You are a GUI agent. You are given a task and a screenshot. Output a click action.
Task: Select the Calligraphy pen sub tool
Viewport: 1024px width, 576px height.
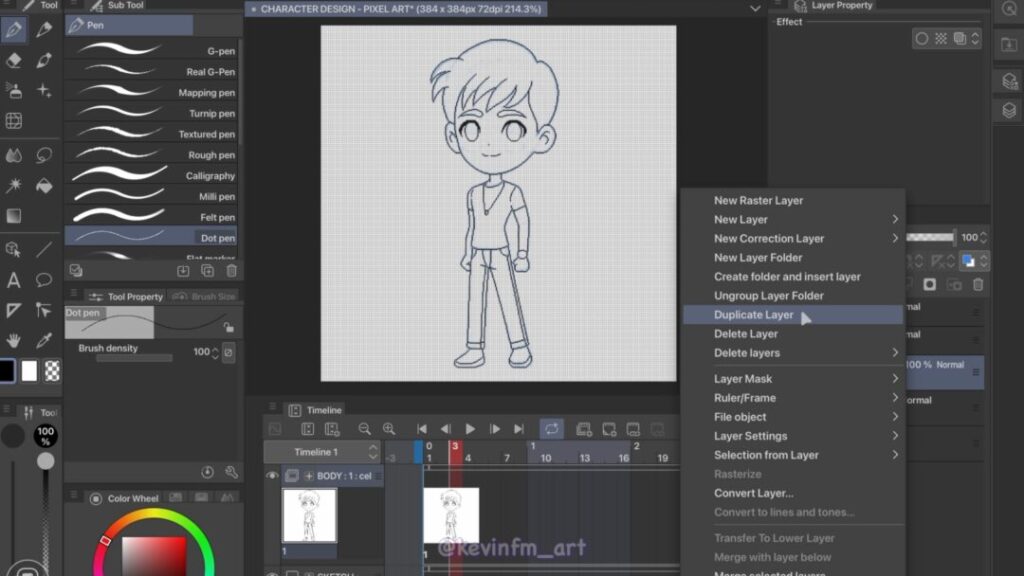[x=150, y=176]
